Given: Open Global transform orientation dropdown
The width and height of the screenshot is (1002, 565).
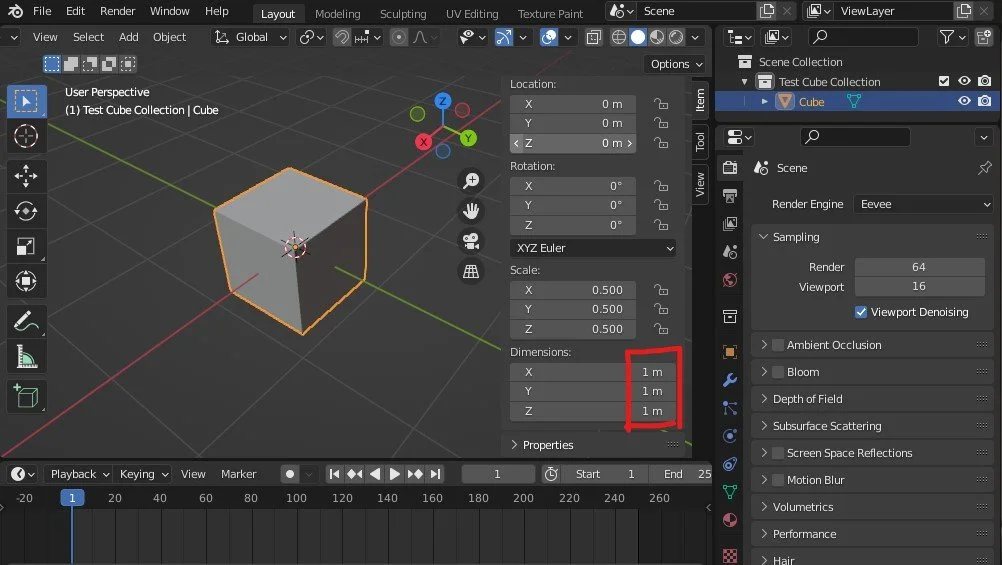Looking at the screenshot, I should tap(251, 37).
